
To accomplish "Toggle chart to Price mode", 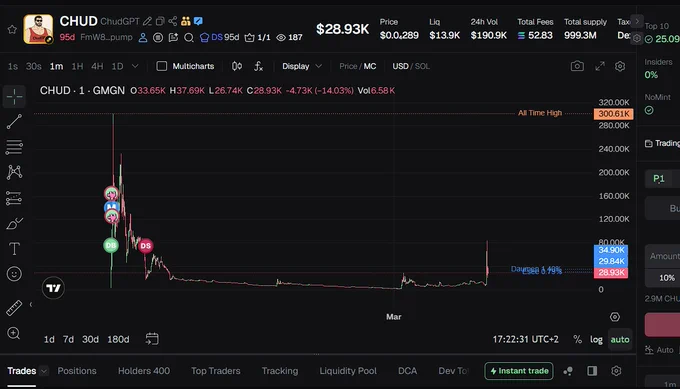I will tap(348, 66).
